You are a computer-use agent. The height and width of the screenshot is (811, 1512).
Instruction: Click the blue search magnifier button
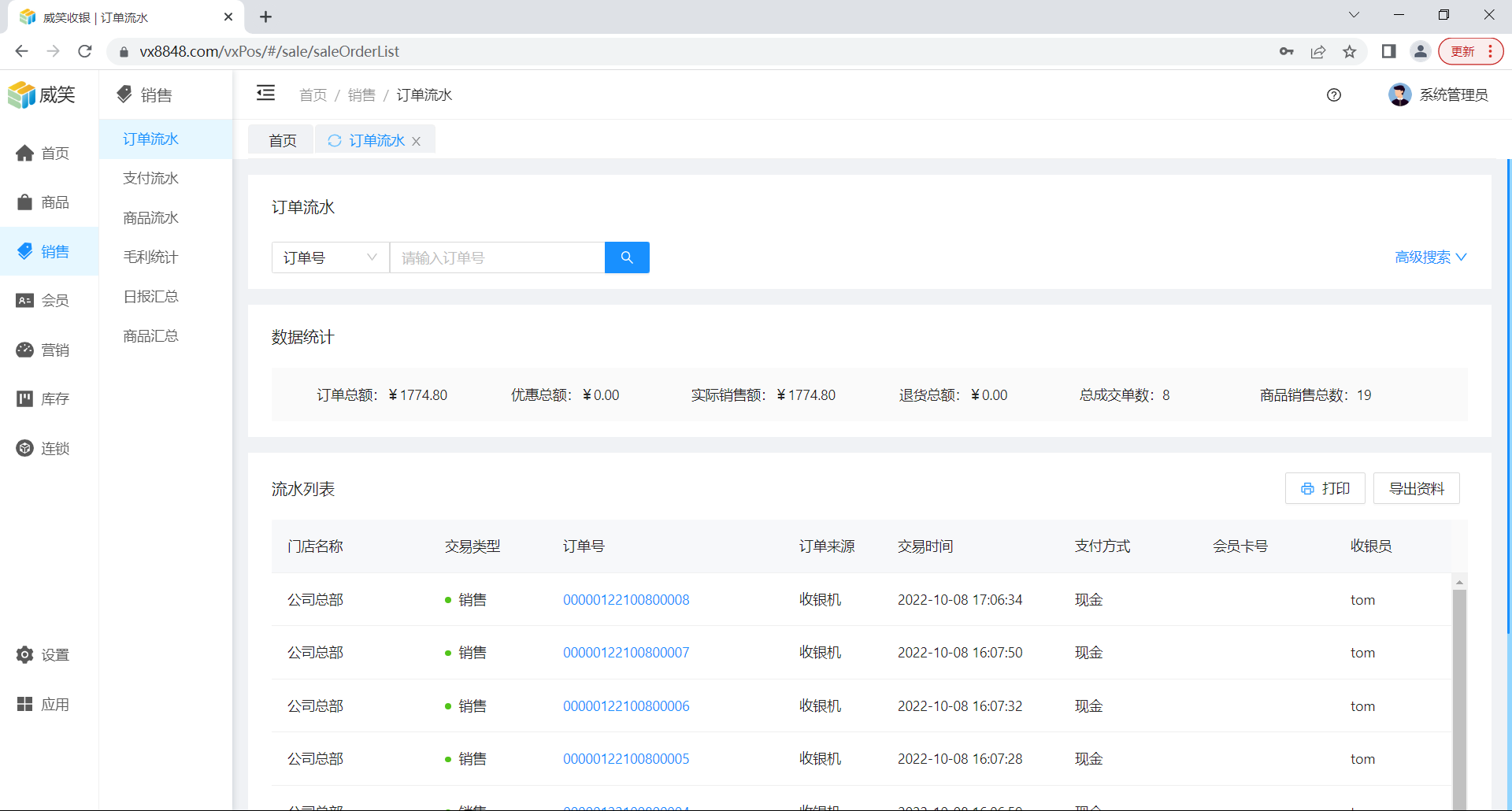coord(626,257)
